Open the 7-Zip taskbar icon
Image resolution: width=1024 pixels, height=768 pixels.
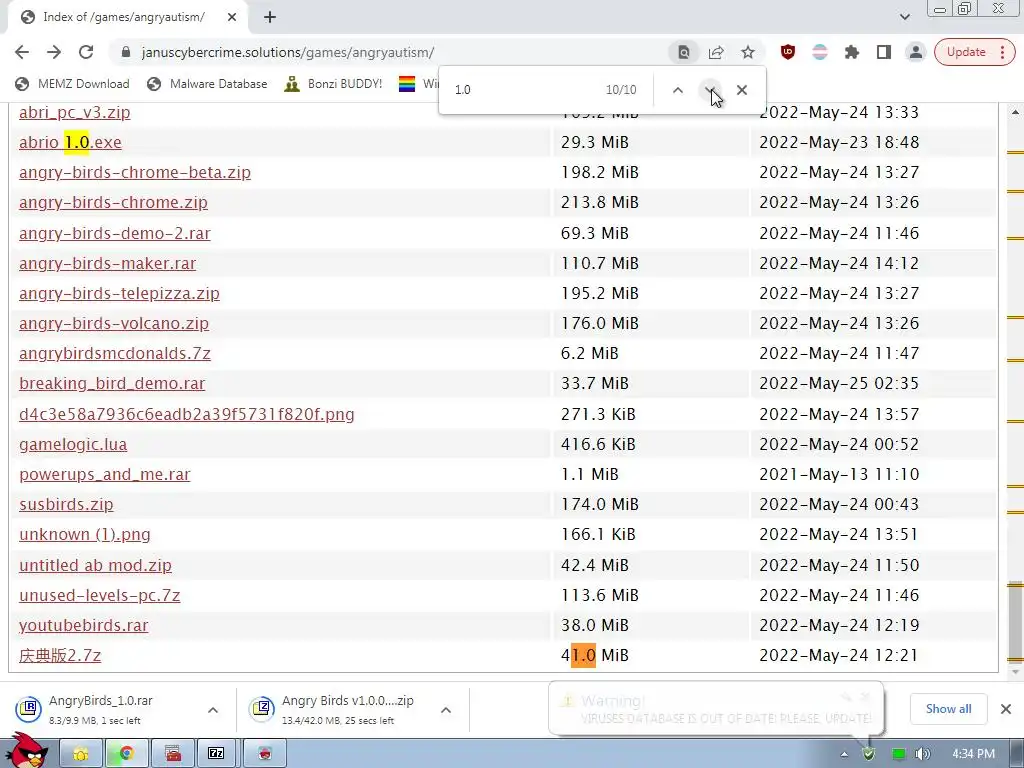point(217,754)
